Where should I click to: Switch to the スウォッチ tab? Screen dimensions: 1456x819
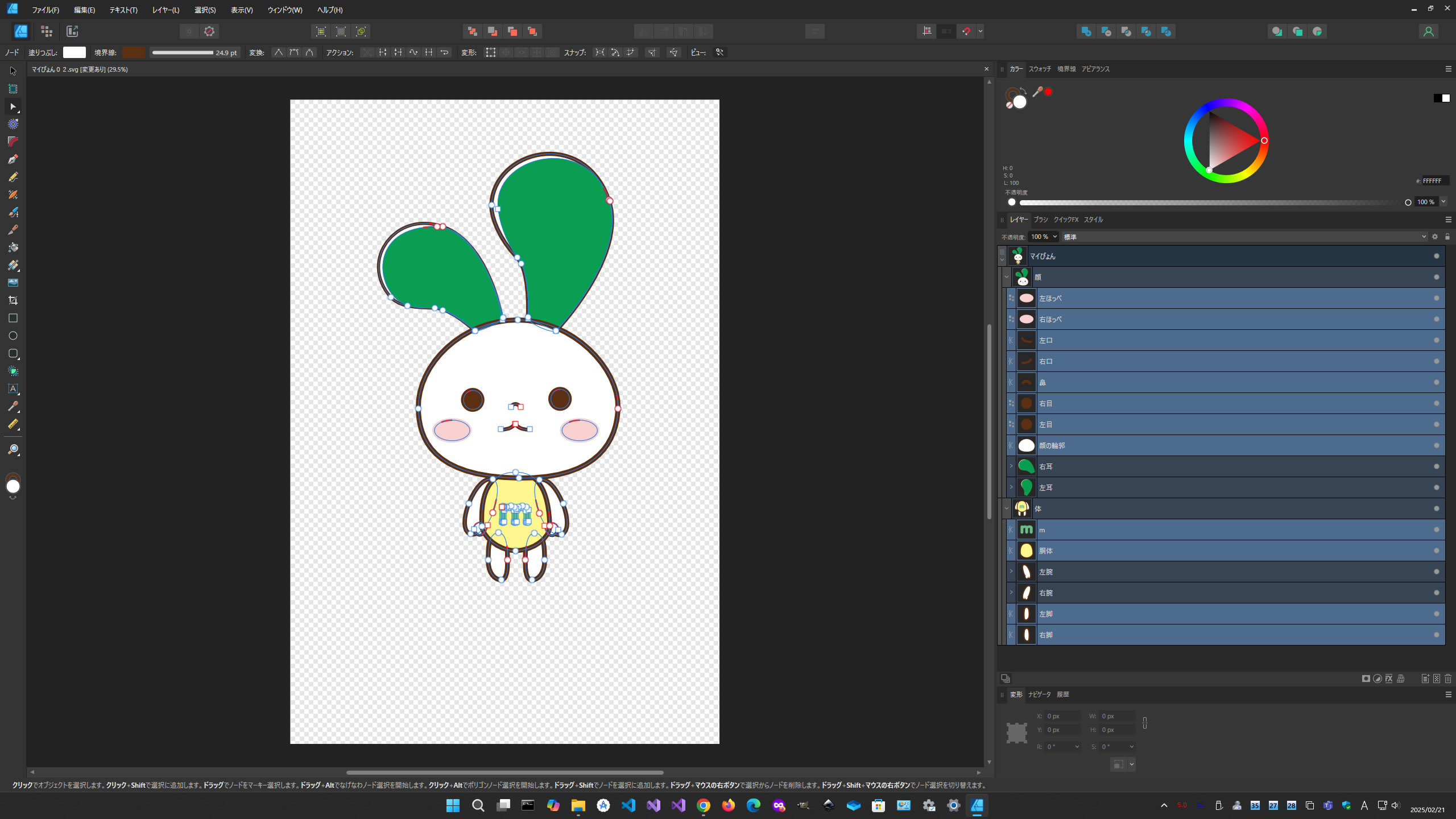tap(1039, 69)
